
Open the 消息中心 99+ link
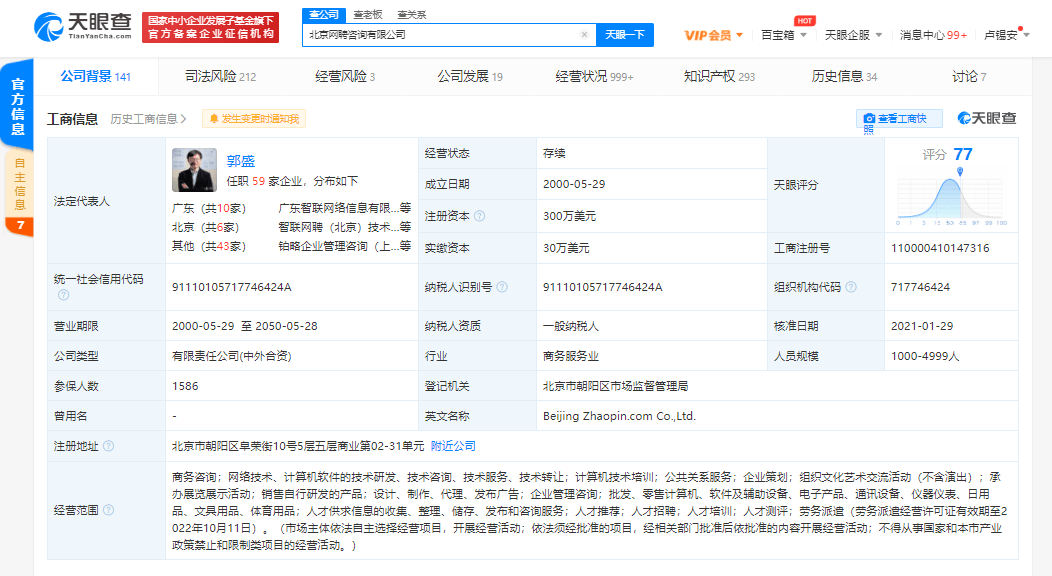[x=933, y=36]
